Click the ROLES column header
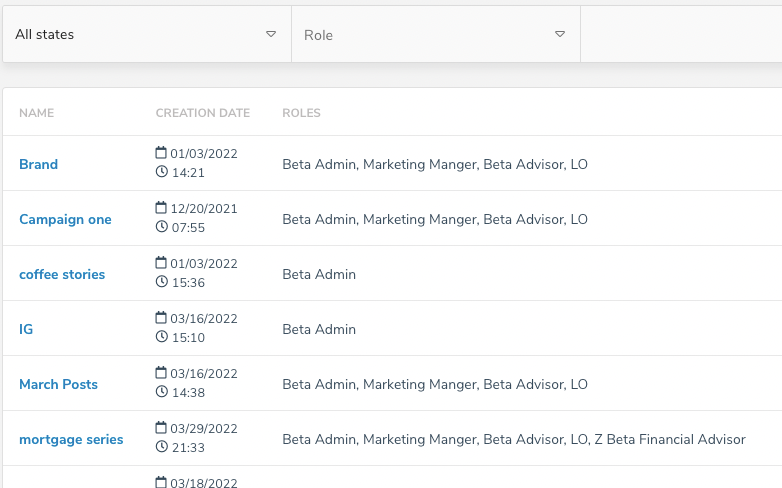The image size is (782, 488). click(301, 113)
